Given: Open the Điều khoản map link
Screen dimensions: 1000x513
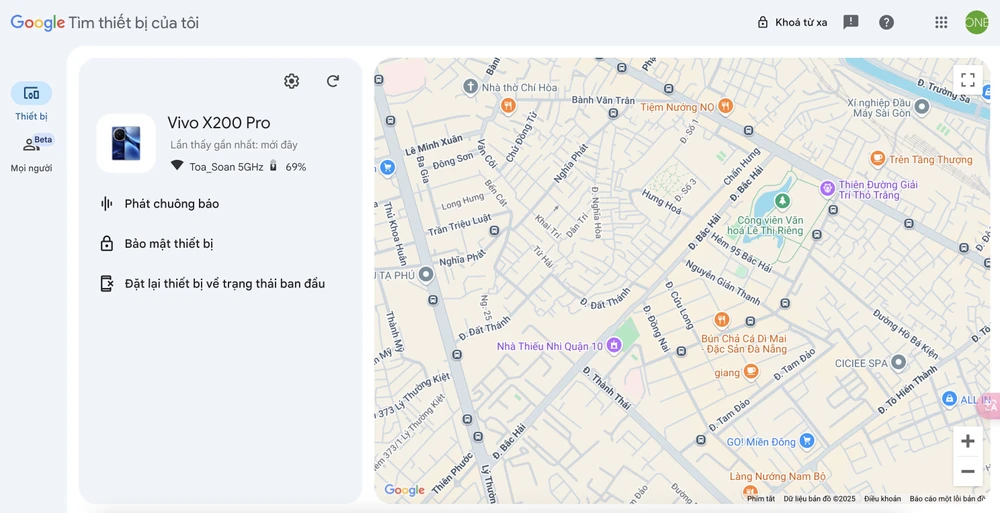Looking at the screenshot, I should [883, 498].
